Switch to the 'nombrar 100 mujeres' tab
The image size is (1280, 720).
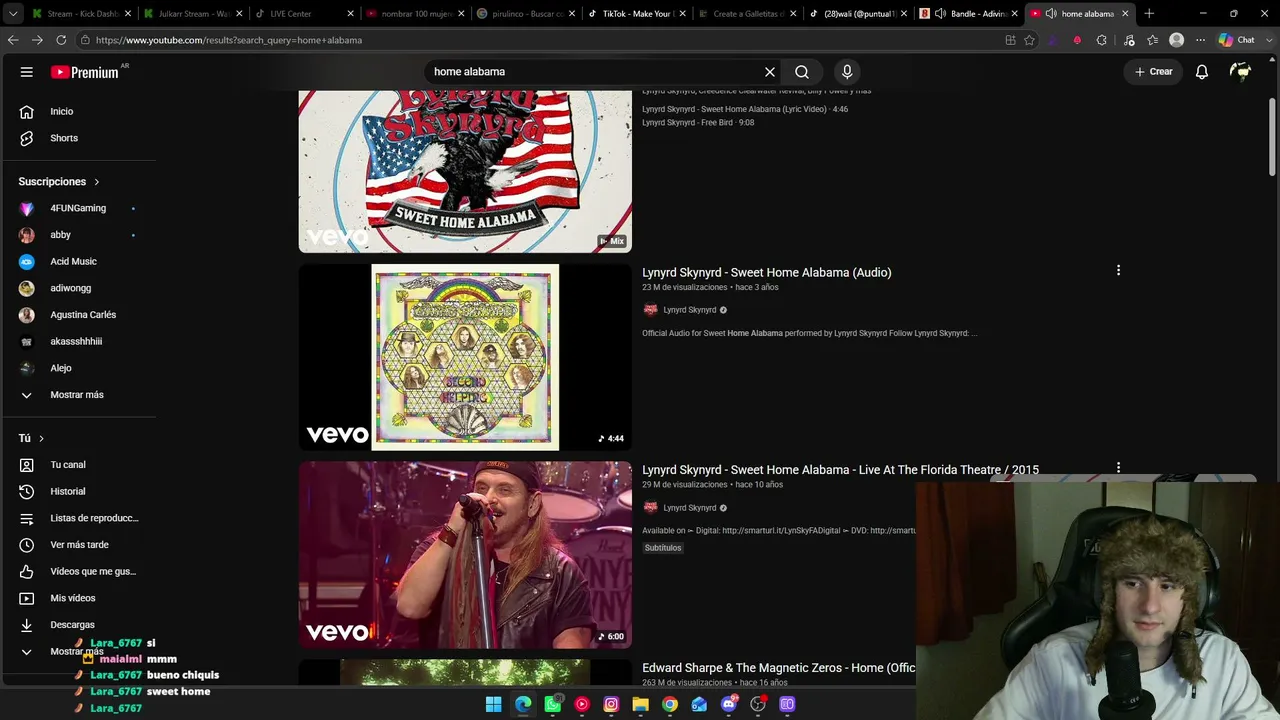(415, 14)
